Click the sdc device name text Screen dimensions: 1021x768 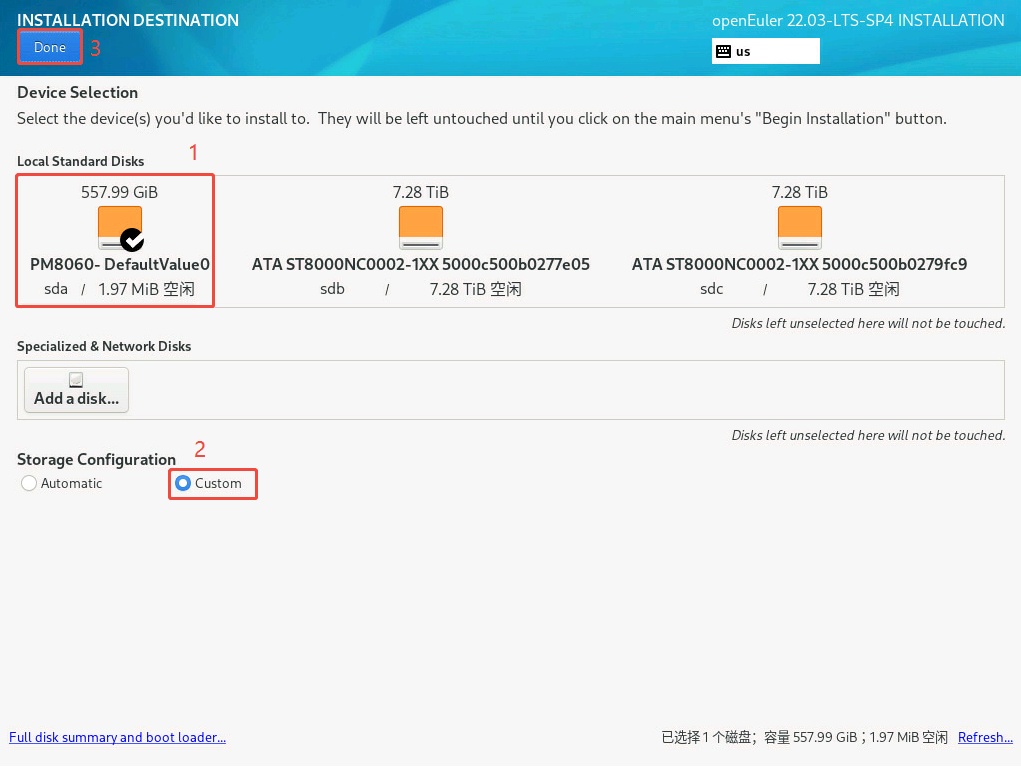point(712,289)
